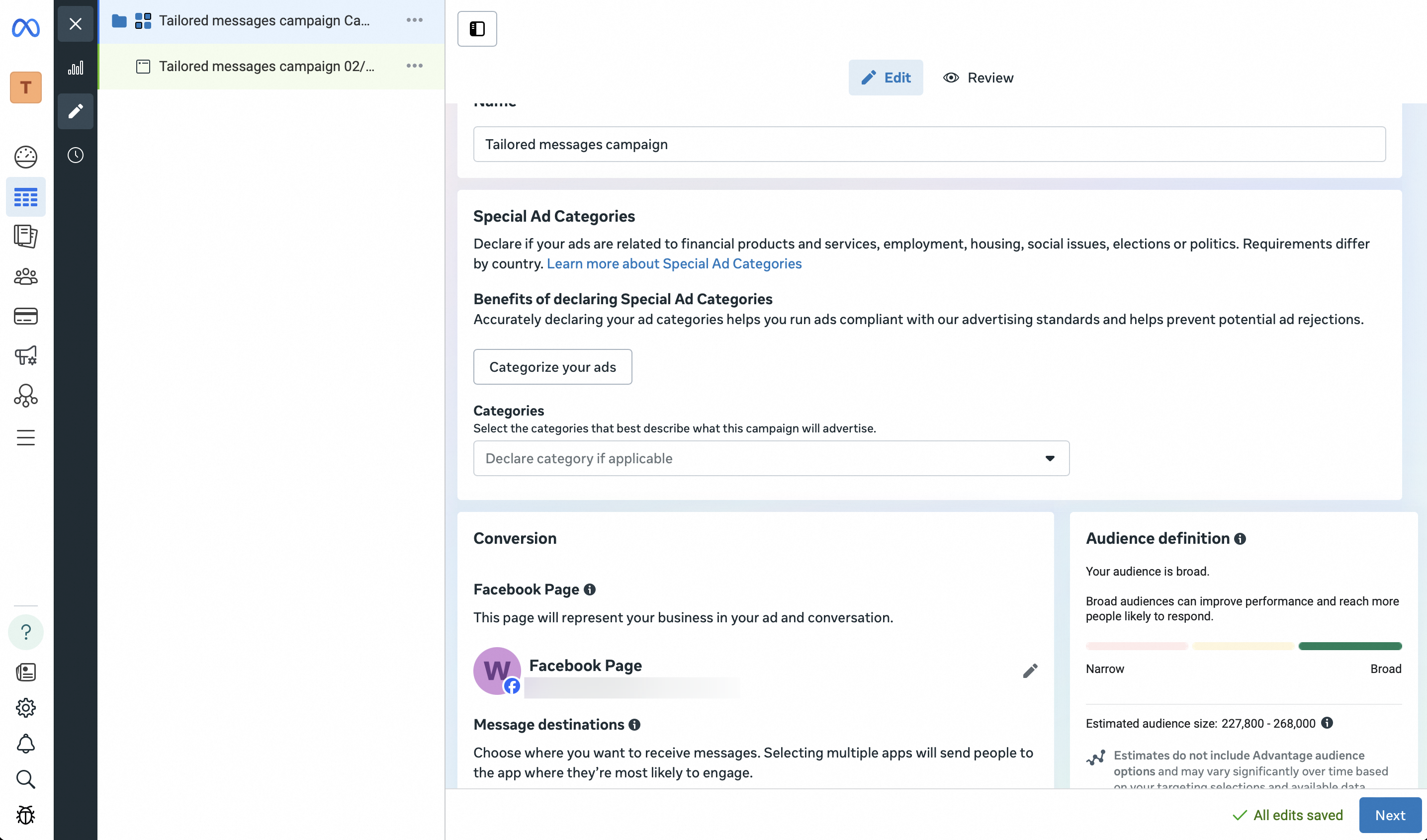Open the notifications bell
This screenshot has height=840, width=1427.
point(25,743)
